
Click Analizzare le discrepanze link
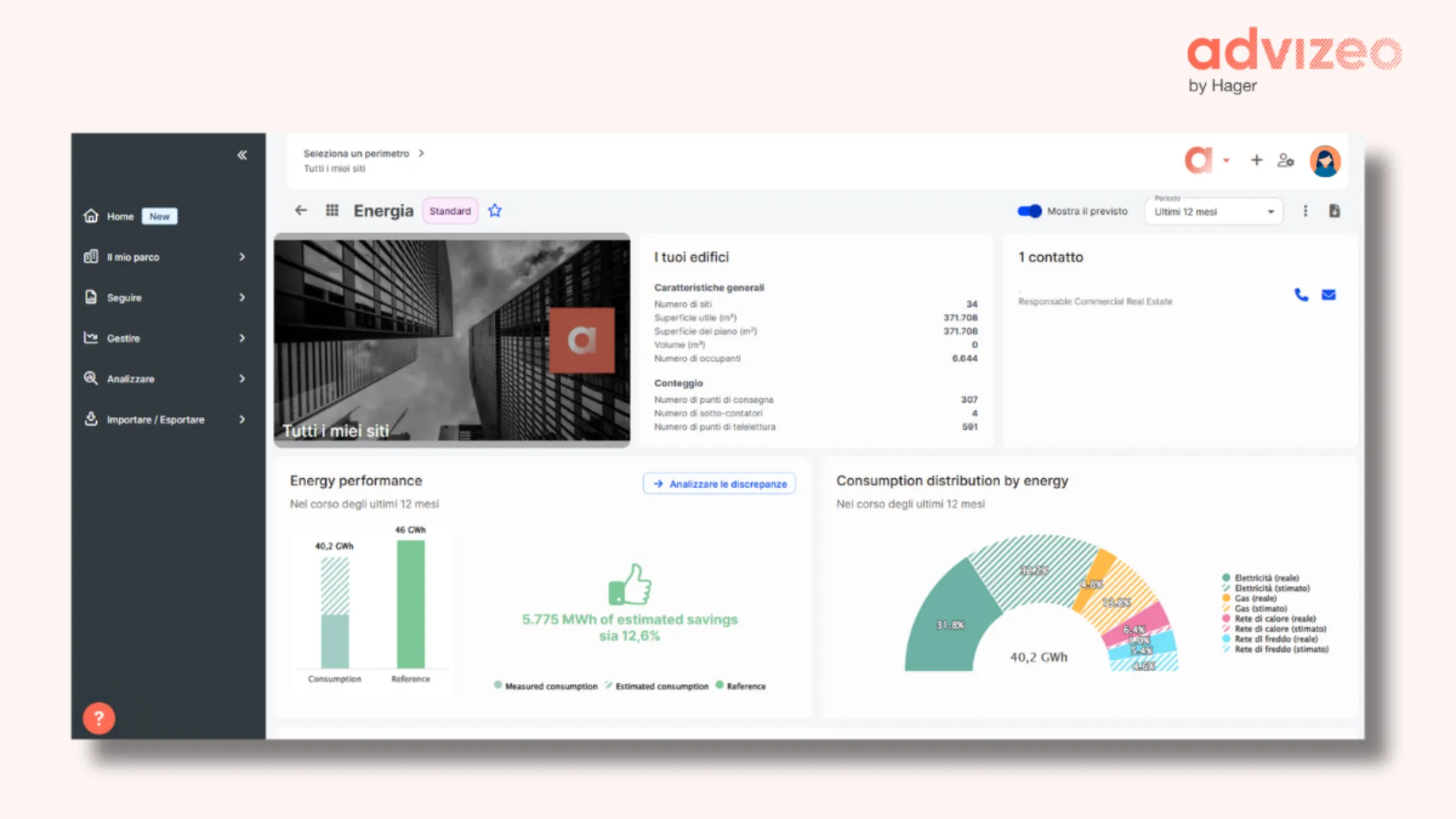(x=719, y=483)
